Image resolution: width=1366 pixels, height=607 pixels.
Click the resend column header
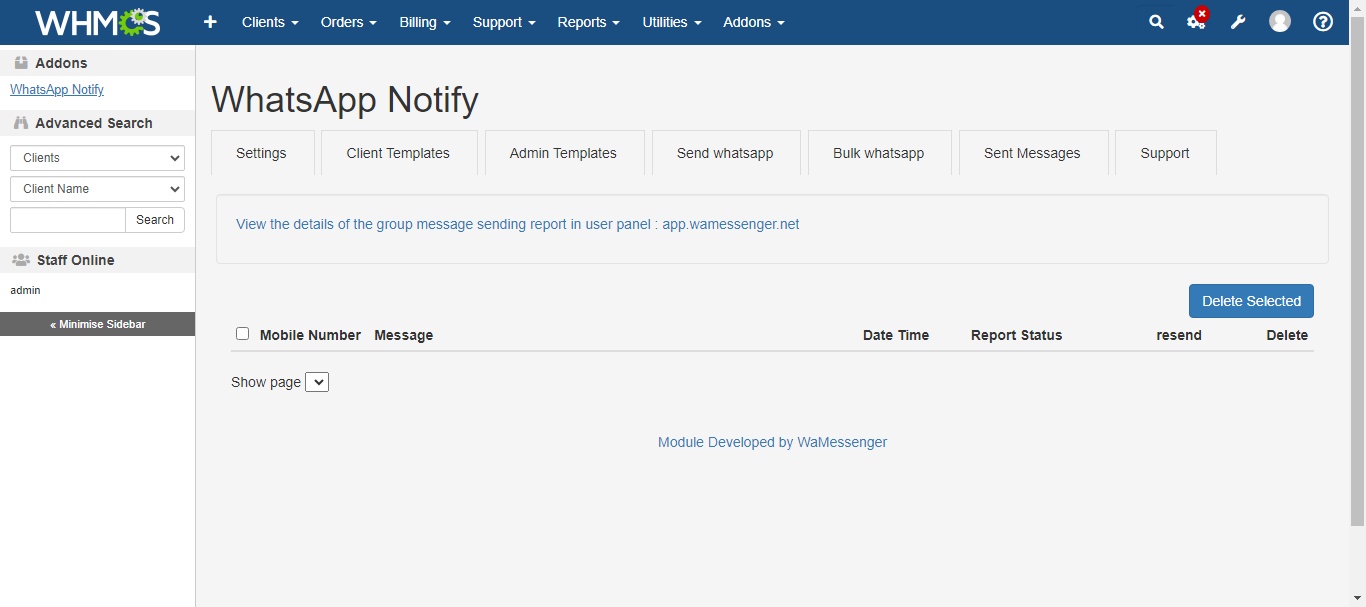click(1179, 335)
